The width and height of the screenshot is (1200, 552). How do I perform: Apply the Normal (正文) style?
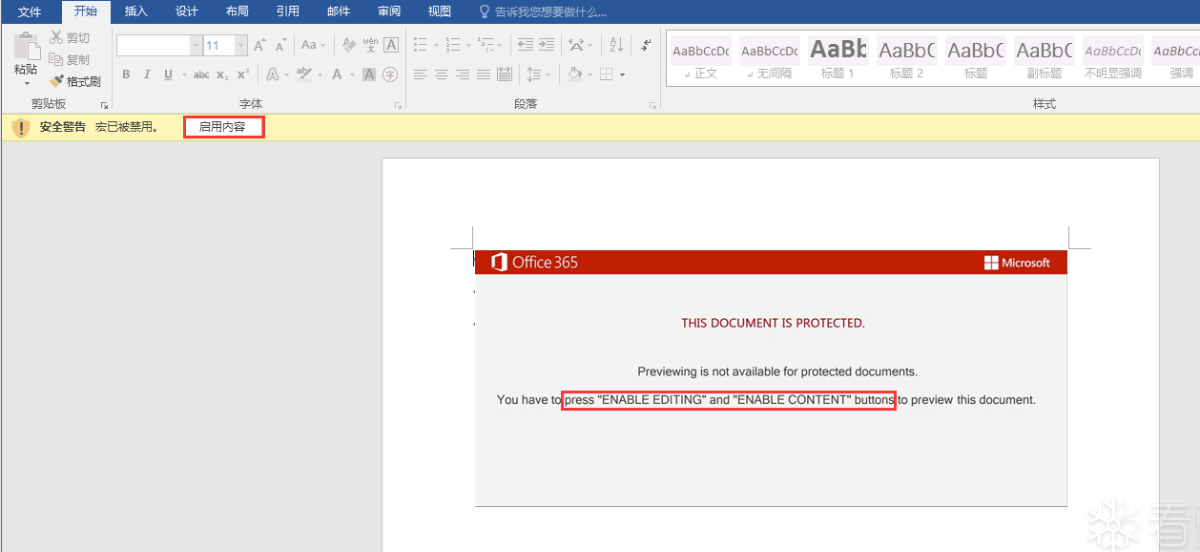point(700,59)
